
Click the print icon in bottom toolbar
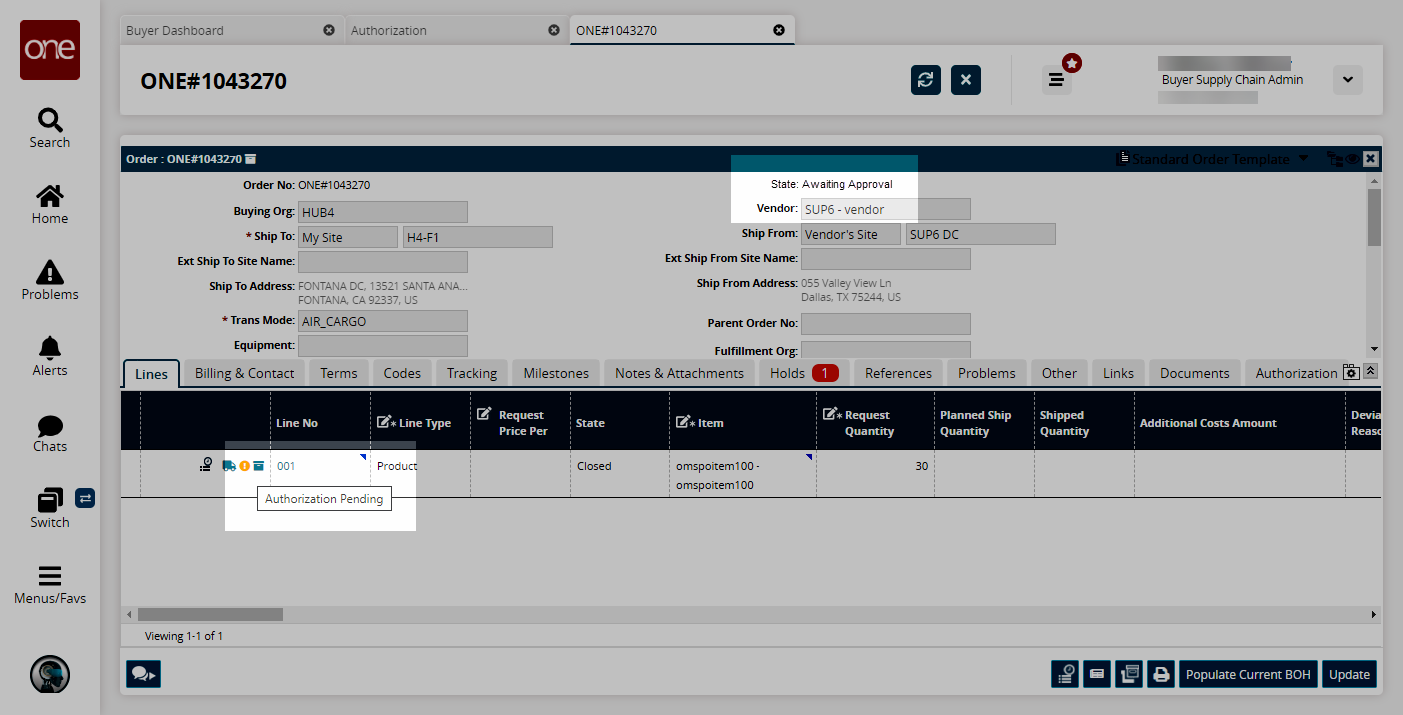[x=1161, y=674]
